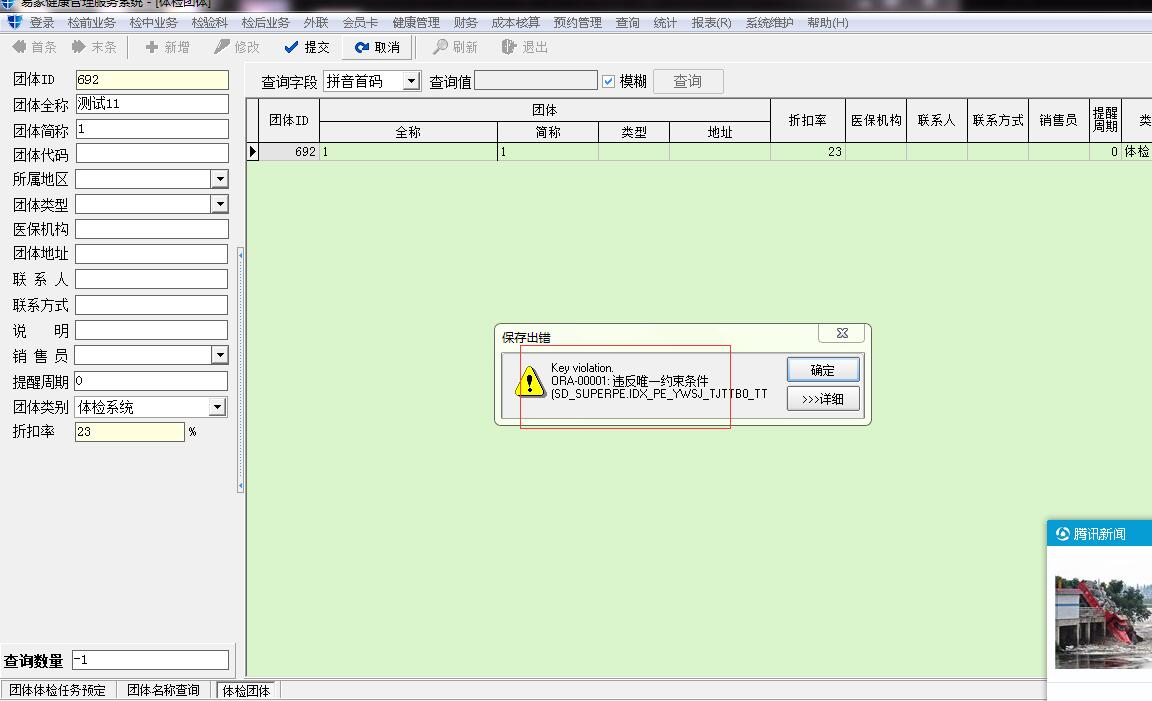Image resolution: width=1152 pixels, height=701 pixels.
Task: Toggle the 模糊 fuzzy search checkbox
Action: click(x=608, y=82)
